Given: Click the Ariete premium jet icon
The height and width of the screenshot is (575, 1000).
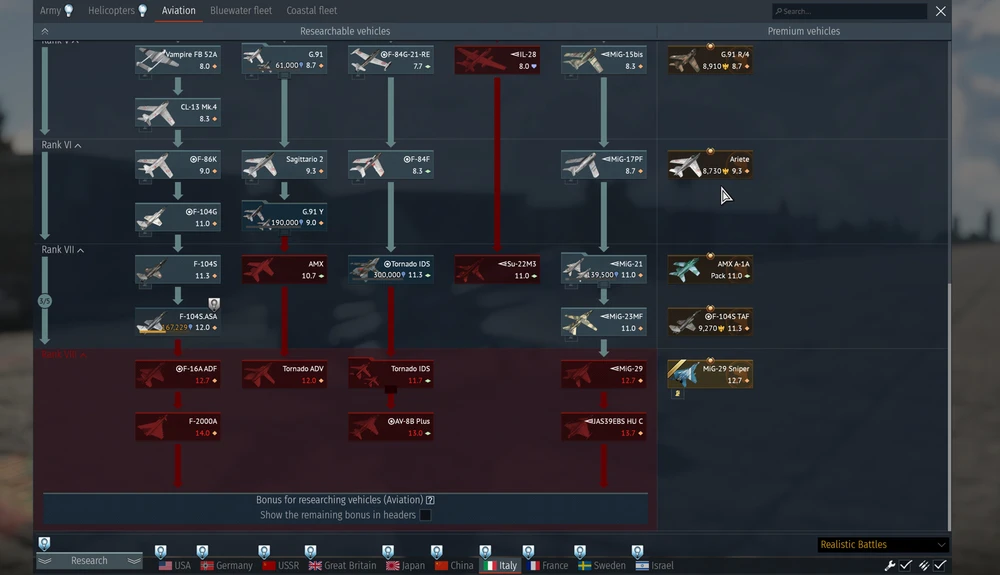Looking at the screenshot, I should tap(710, 164).
